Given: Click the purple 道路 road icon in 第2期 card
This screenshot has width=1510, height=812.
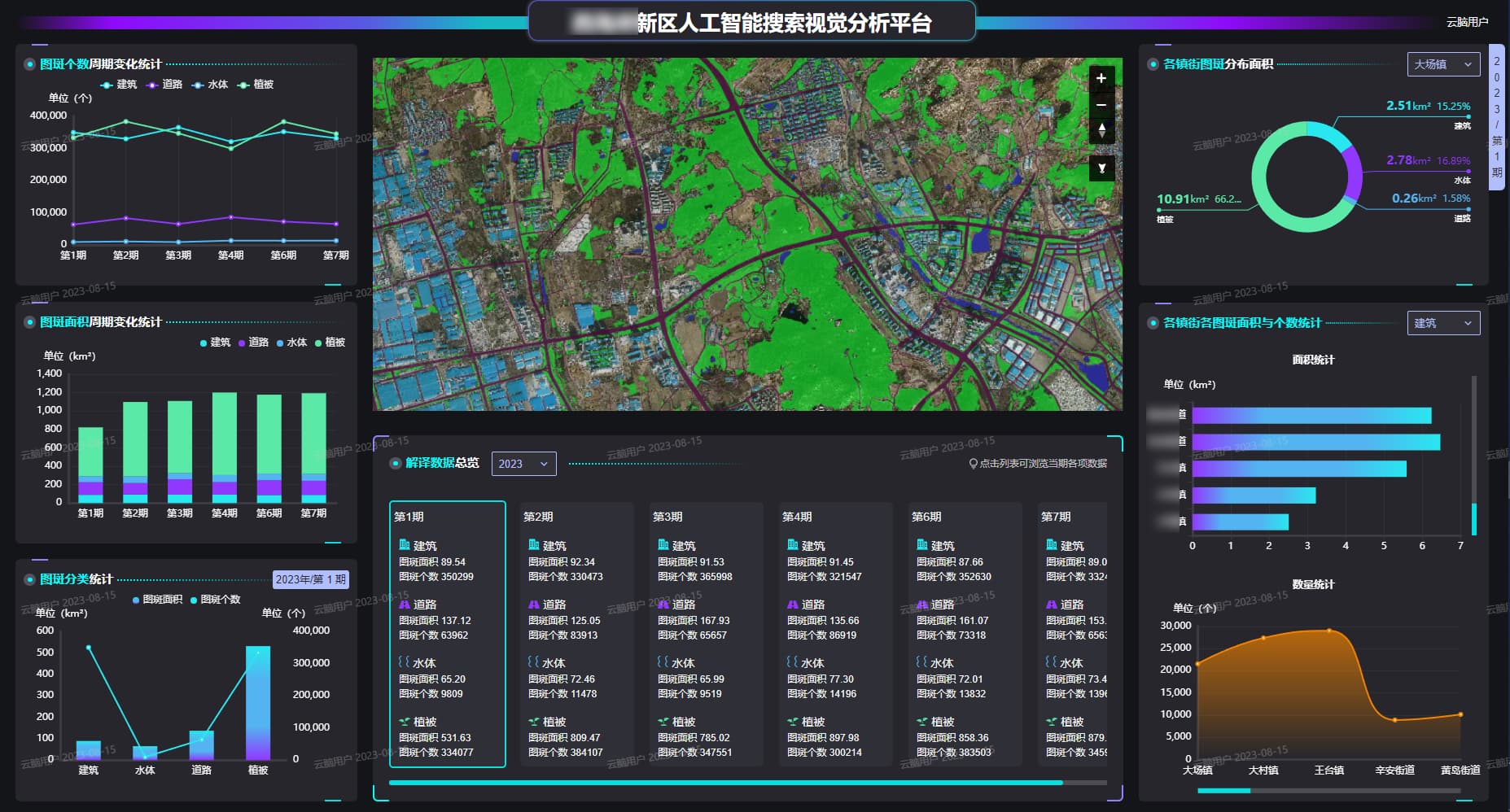Looking at the screenshot, I should pyautogui.click(x=534, y=605).
